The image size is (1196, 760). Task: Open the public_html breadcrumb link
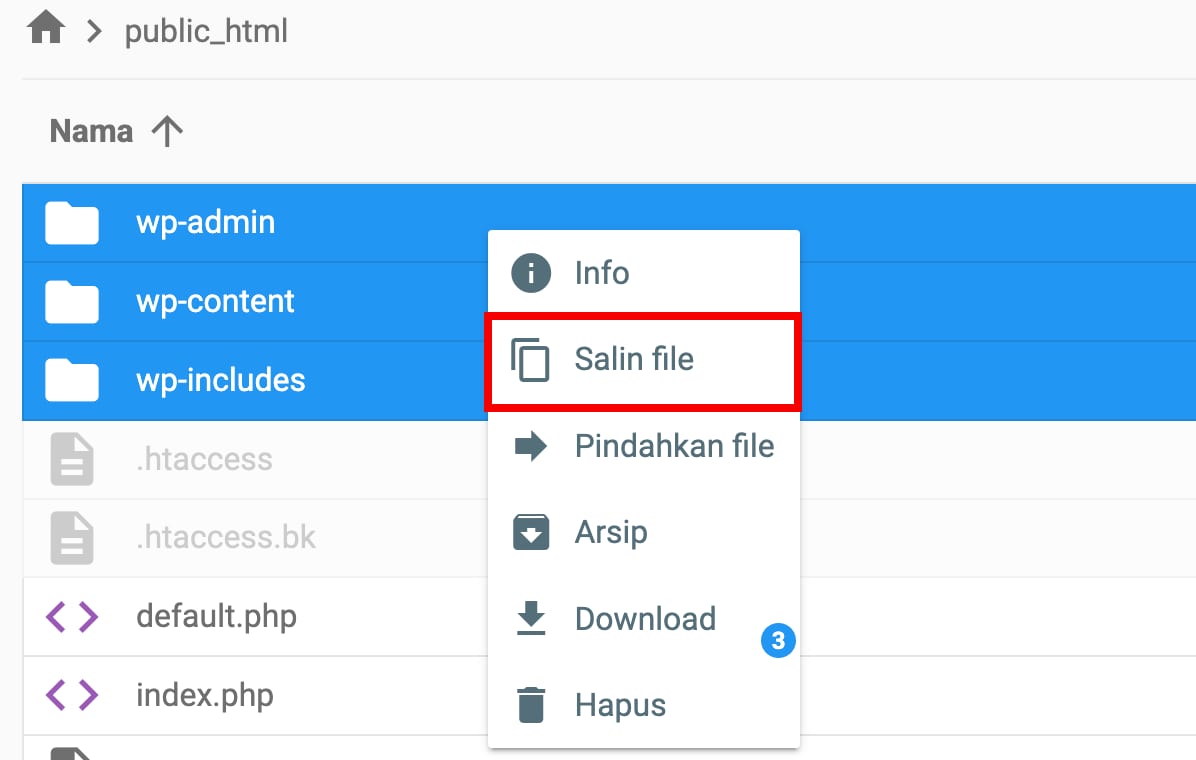(x=206, y=32)
